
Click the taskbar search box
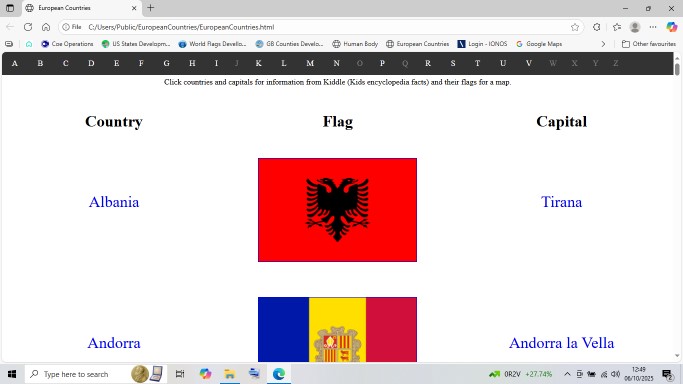tap(96, 374)
